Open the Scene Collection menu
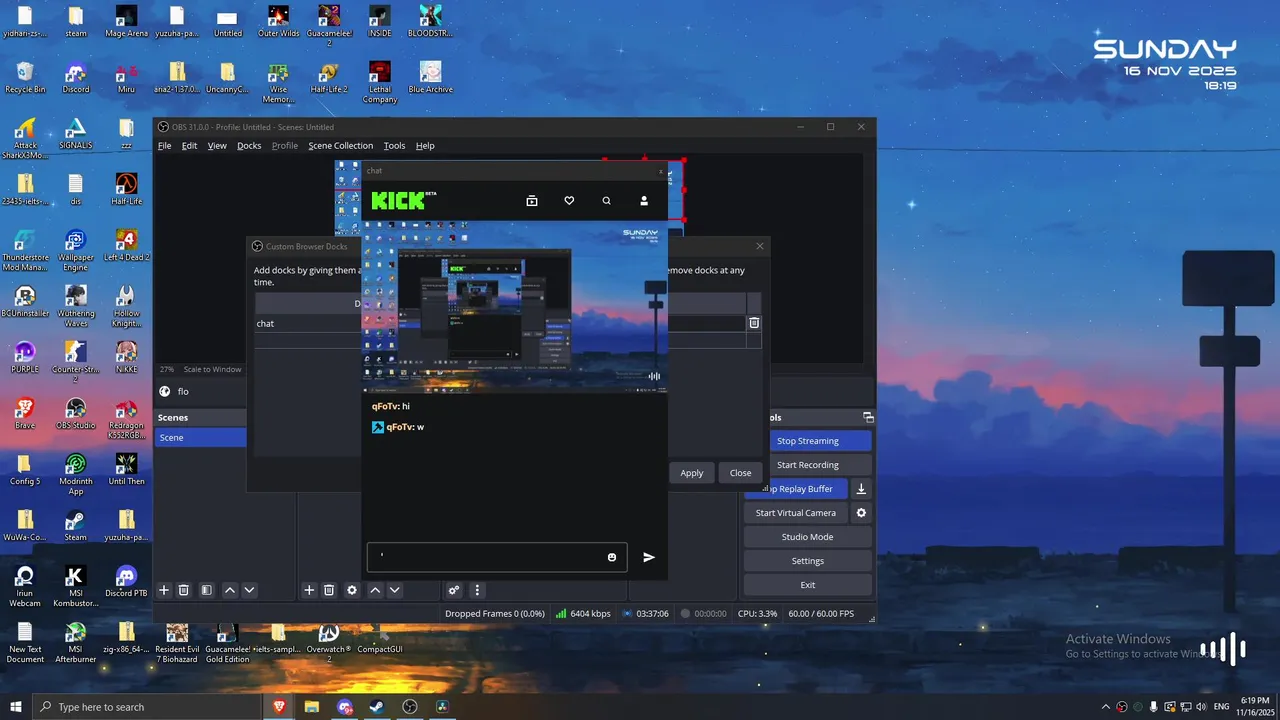This screenshot has height=720, width=1280. [340, 146]
